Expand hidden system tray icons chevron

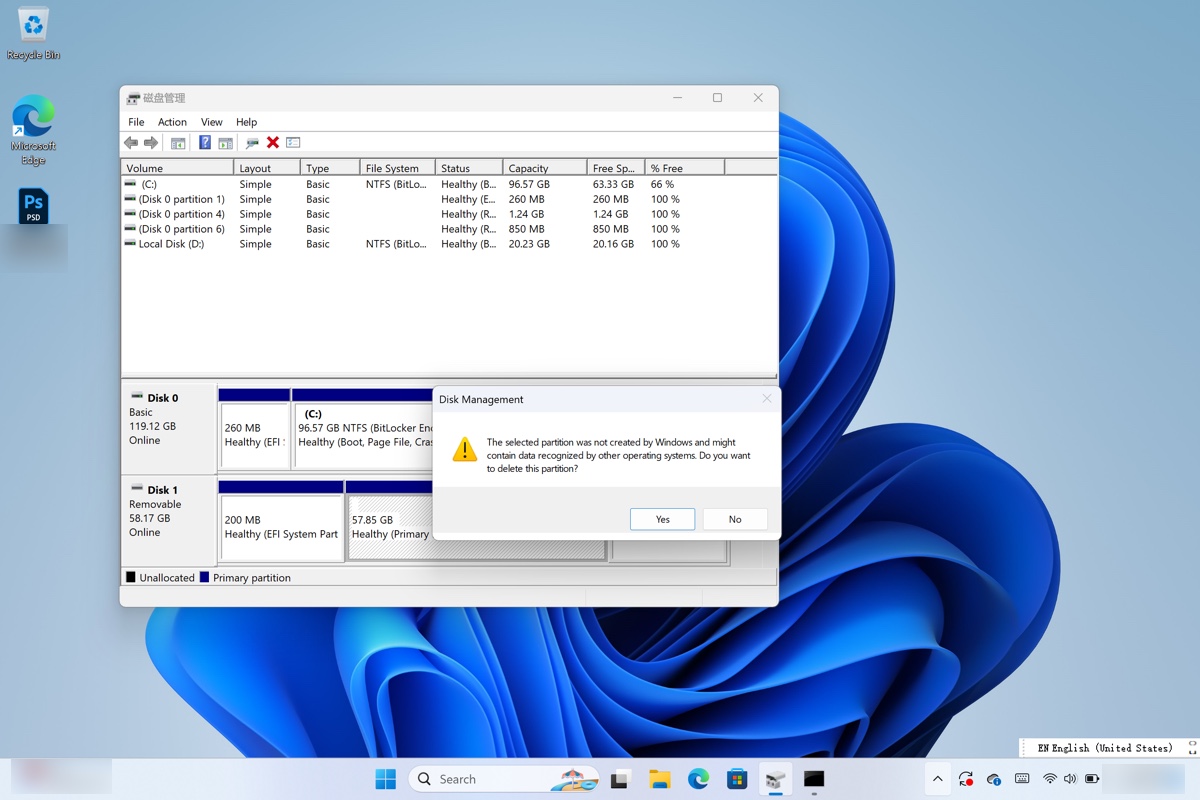point(937,779)
